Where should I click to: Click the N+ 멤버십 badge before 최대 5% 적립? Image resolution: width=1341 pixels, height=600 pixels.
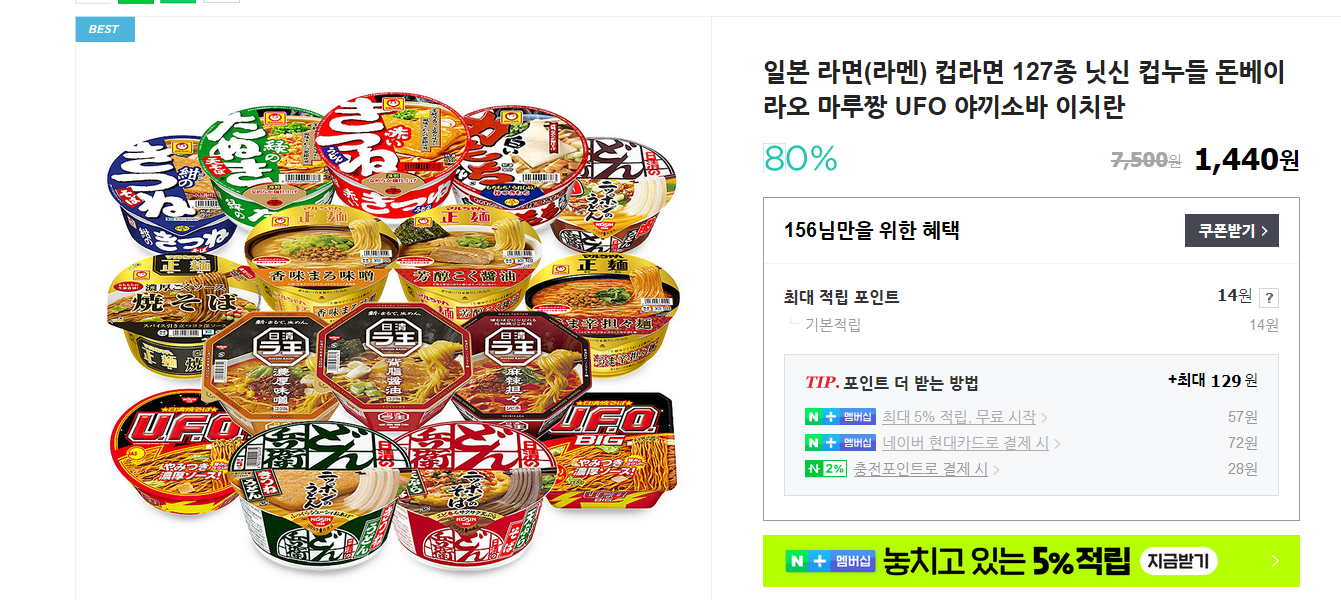[840, 417]
